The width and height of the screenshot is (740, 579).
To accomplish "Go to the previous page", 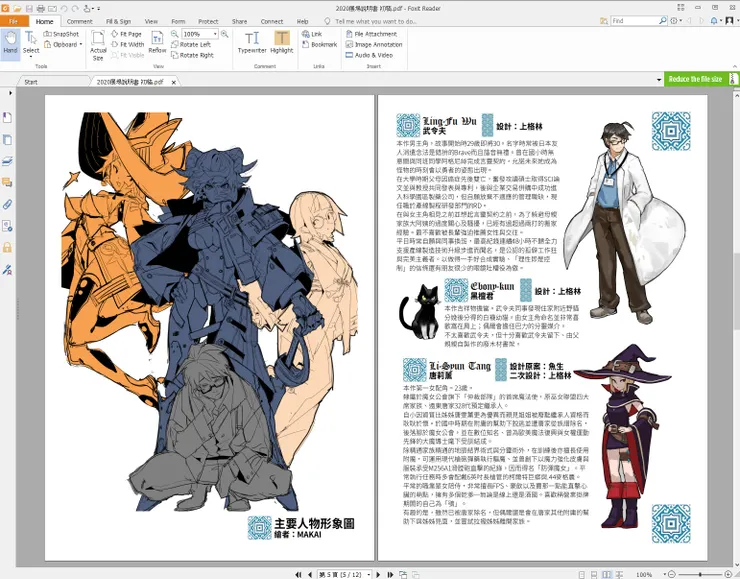I will pyautogui.click(x=310, y=574).
